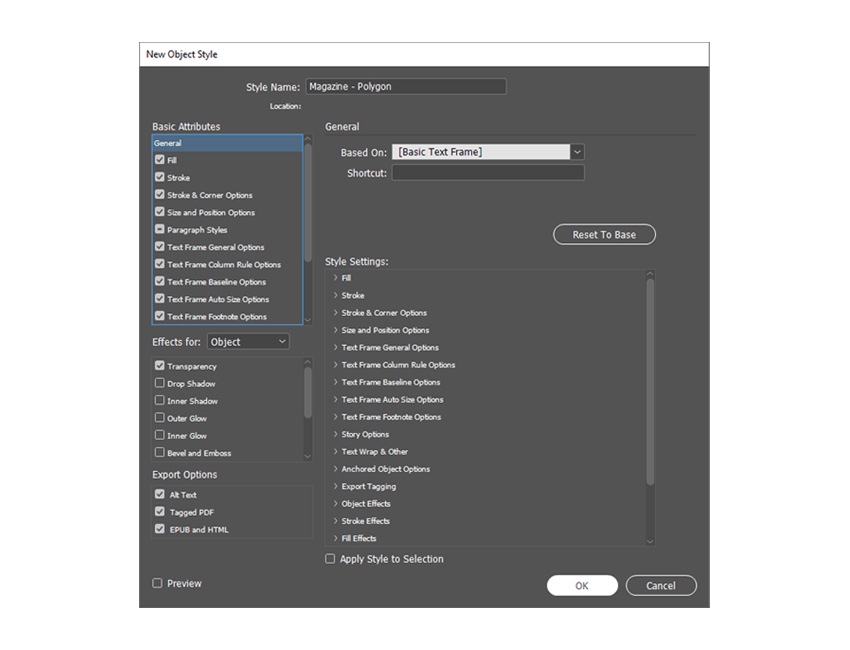850x650 pixels.
Task: Toggle Text Frame Footnote Options checkbox
Action: (159, 316)
